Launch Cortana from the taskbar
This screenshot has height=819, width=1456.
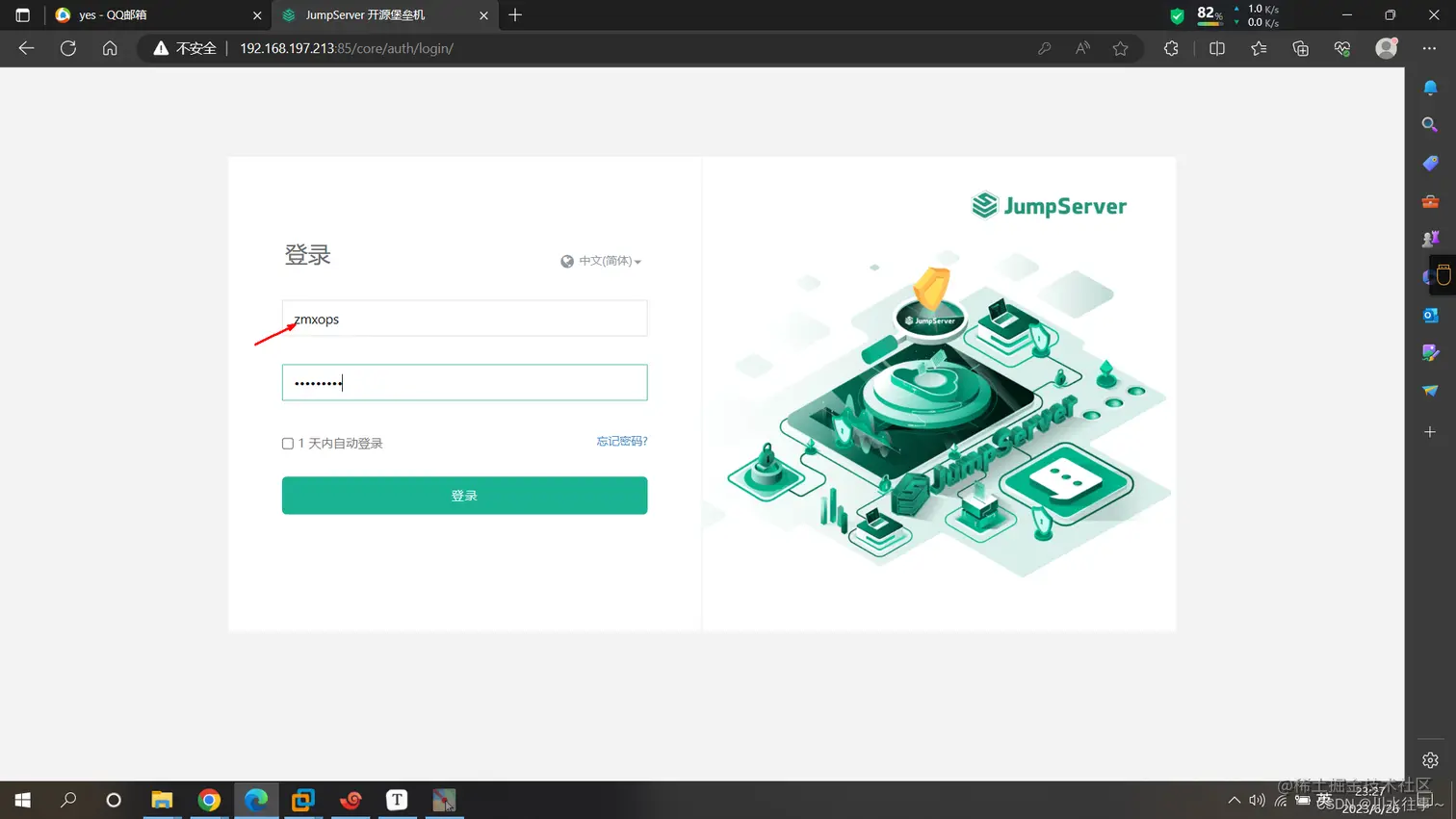coord(114,800)
